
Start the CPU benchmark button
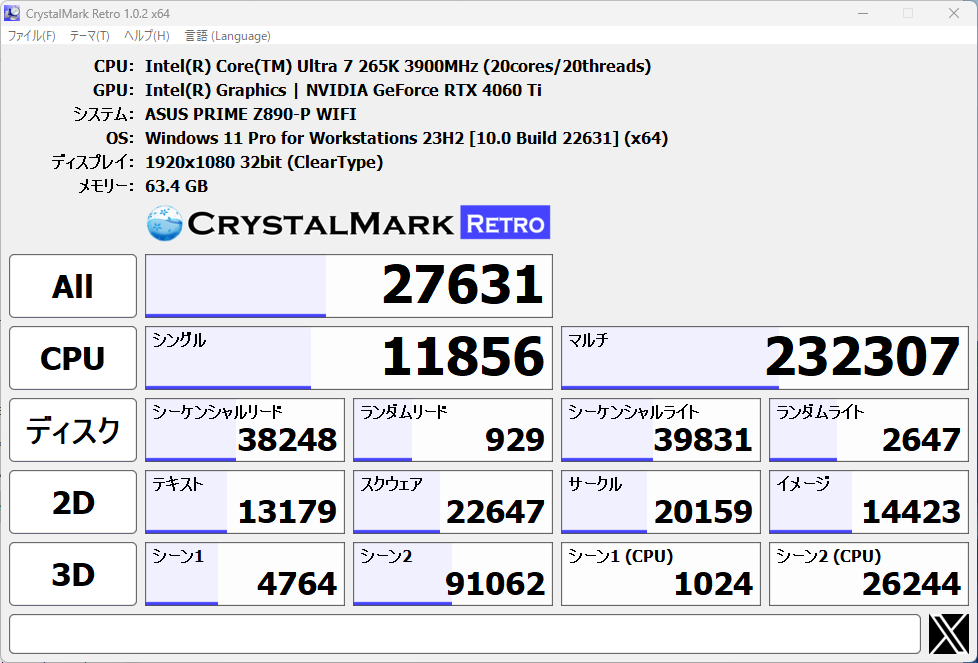pos(73,358)
